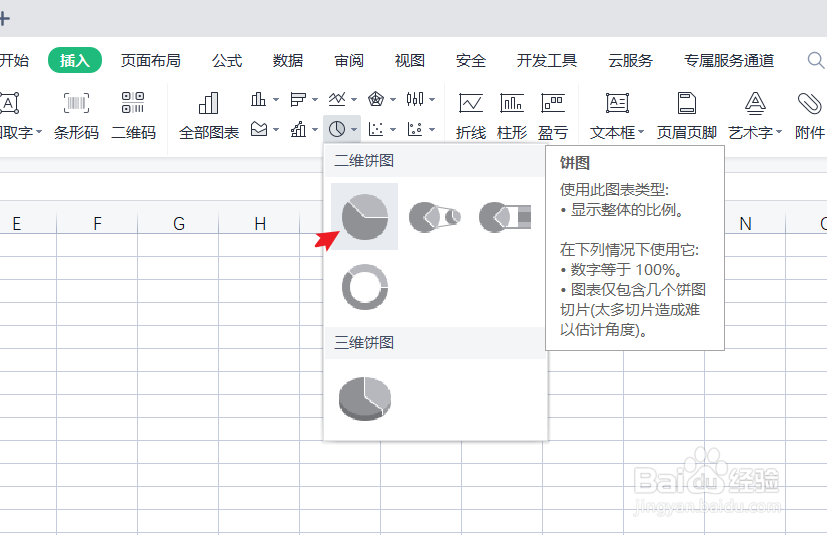827x535 pixels.
Task: Insert a 盈亏 win/loss sparkline
Action: (x=553, y=116)
